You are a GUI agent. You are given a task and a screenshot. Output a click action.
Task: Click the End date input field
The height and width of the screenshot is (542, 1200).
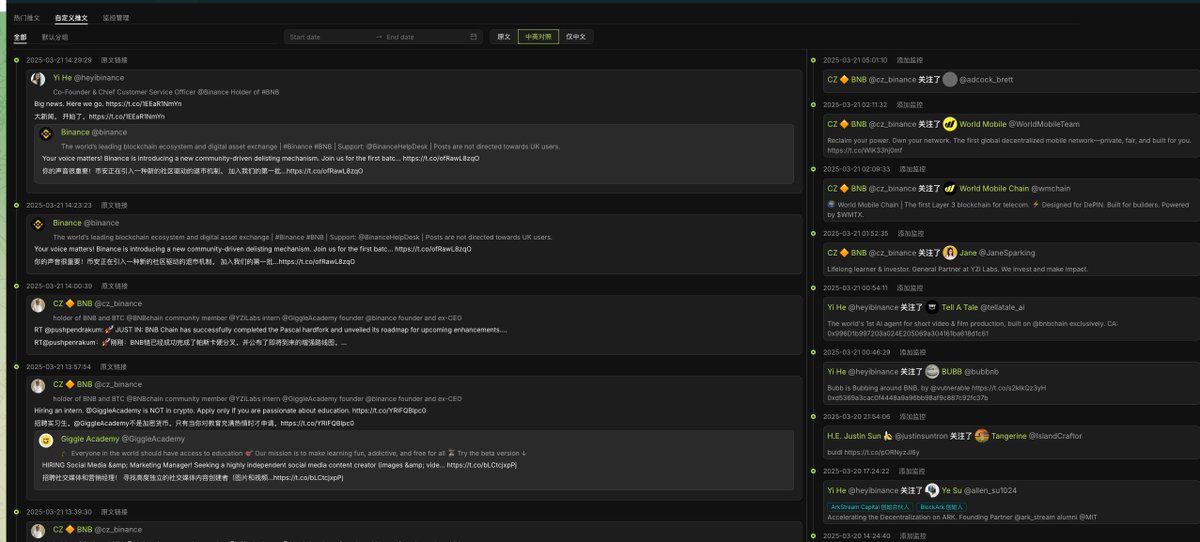[425, 37]
